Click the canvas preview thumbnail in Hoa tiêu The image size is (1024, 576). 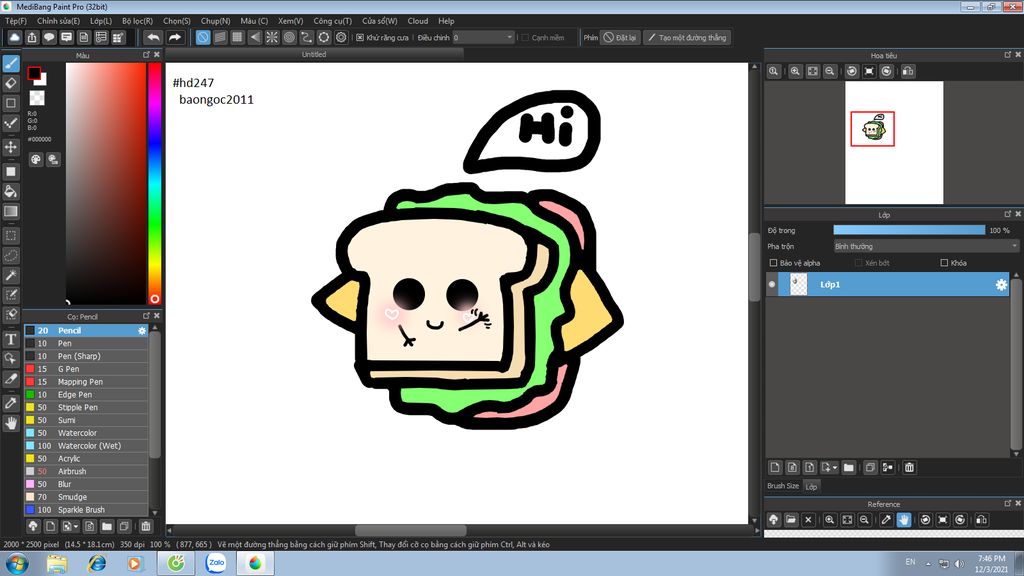(894, 142)
